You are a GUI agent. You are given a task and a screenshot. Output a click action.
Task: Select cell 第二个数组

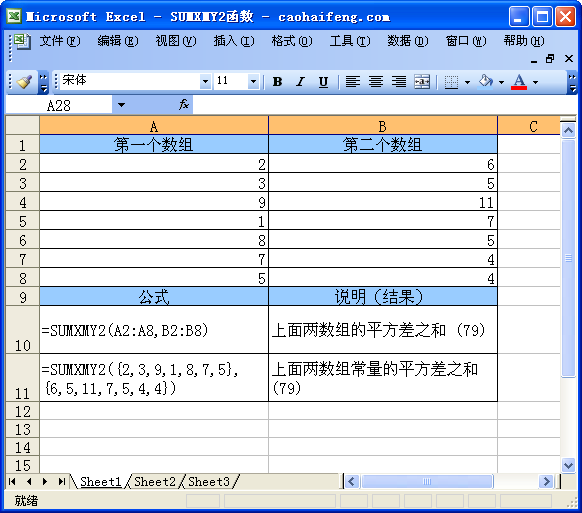(x=383, y=144)
